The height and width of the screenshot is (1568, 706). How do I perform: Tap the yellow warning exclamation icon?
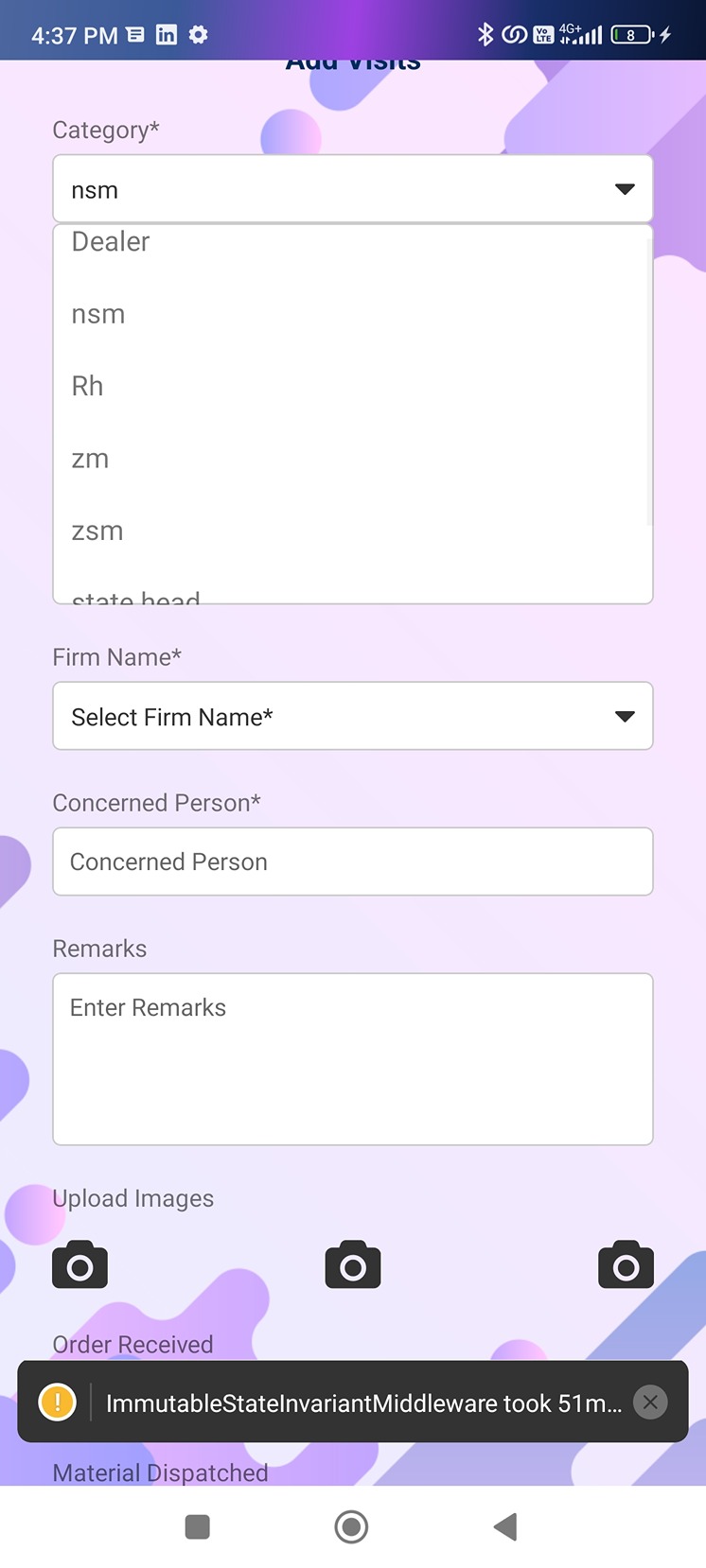click(58, 1402)
